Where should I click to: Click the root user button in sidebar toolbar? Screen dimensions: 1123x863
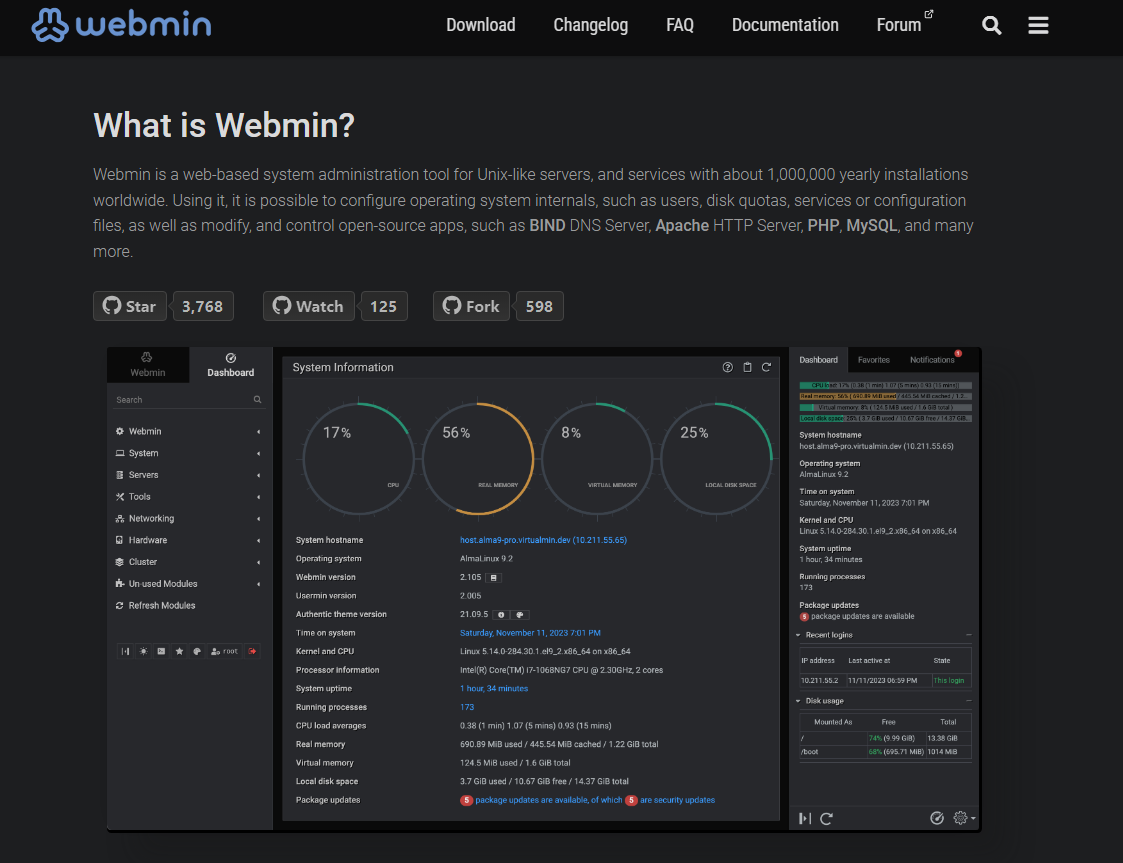tap(224, 652)
